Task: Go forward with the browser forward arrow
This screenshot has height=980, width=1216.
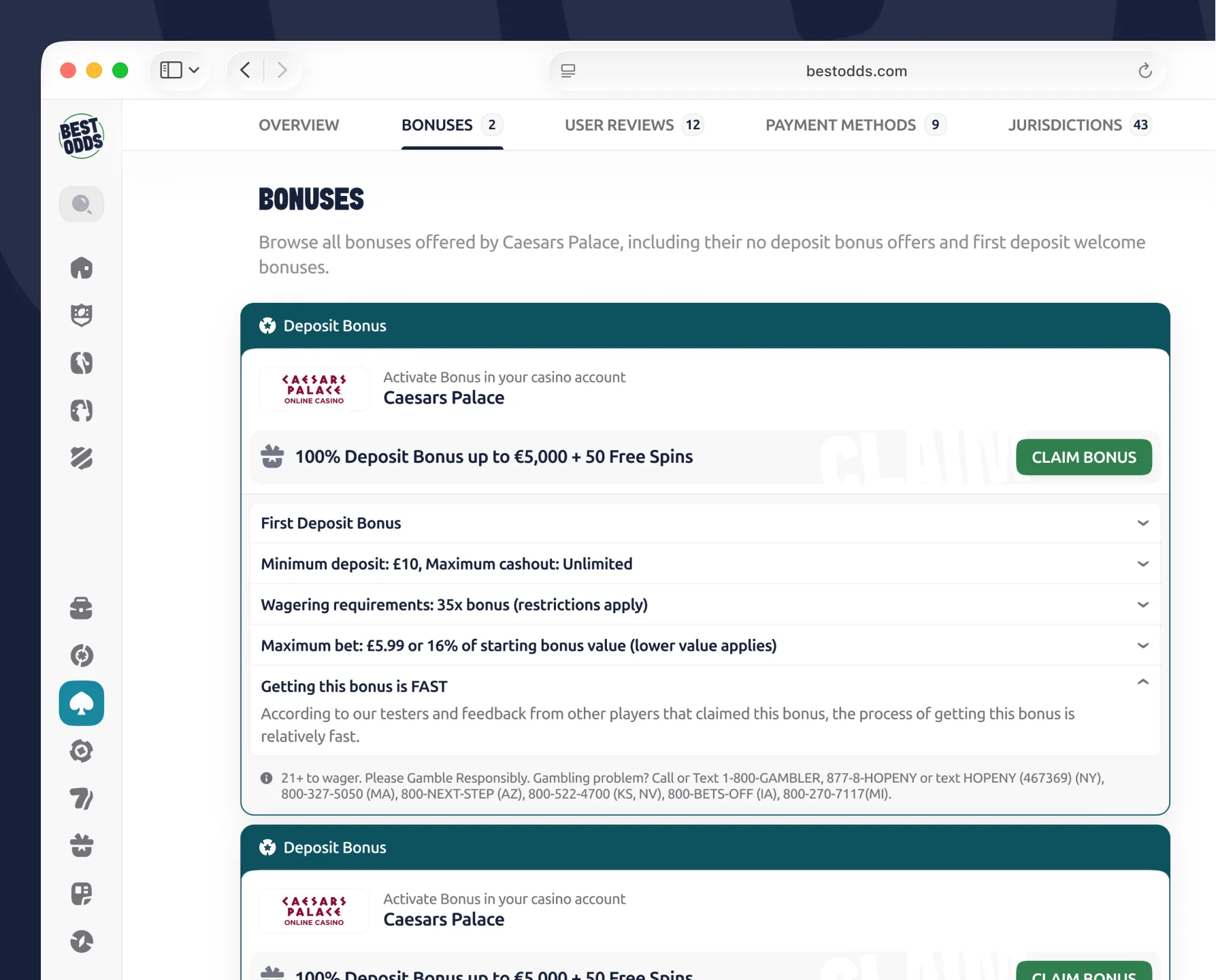Action: coord(282,70)
